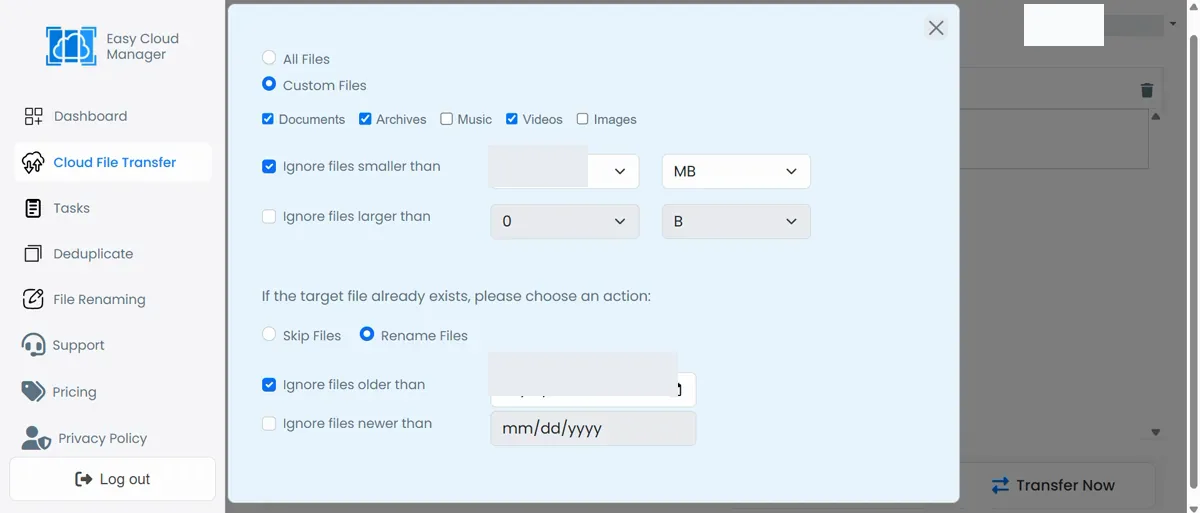Open the MB unit dropdown
The height and width of the screenshot is (513, 1200).
(736, 171)
